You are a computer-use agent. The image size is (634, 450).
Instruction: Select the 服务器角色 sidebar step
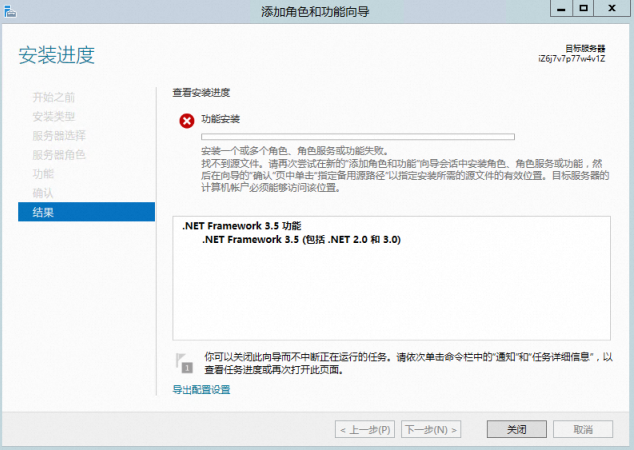tap(59, 154)
